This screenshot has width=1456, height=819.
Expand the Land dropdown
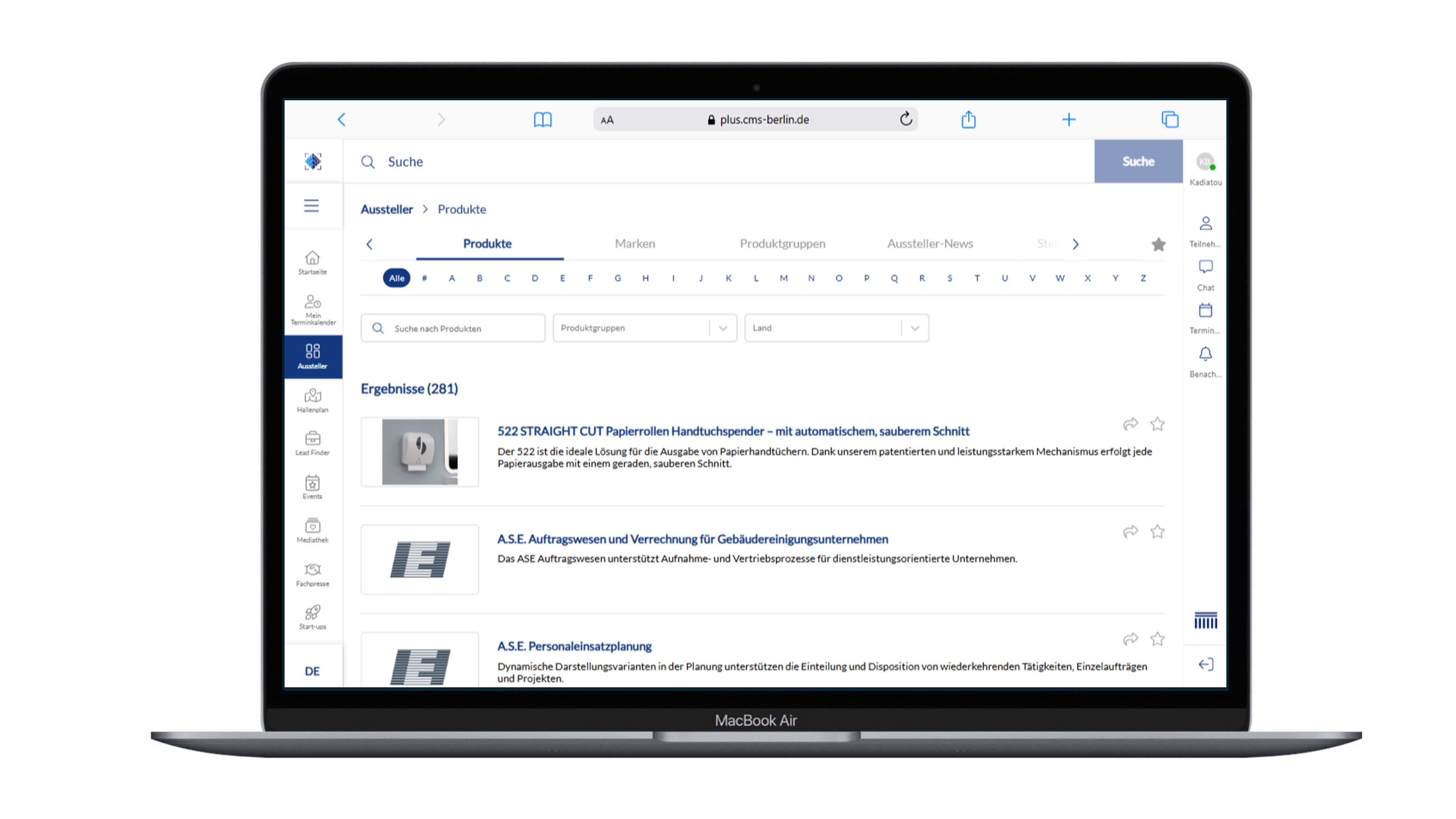(x=915, y=328)
